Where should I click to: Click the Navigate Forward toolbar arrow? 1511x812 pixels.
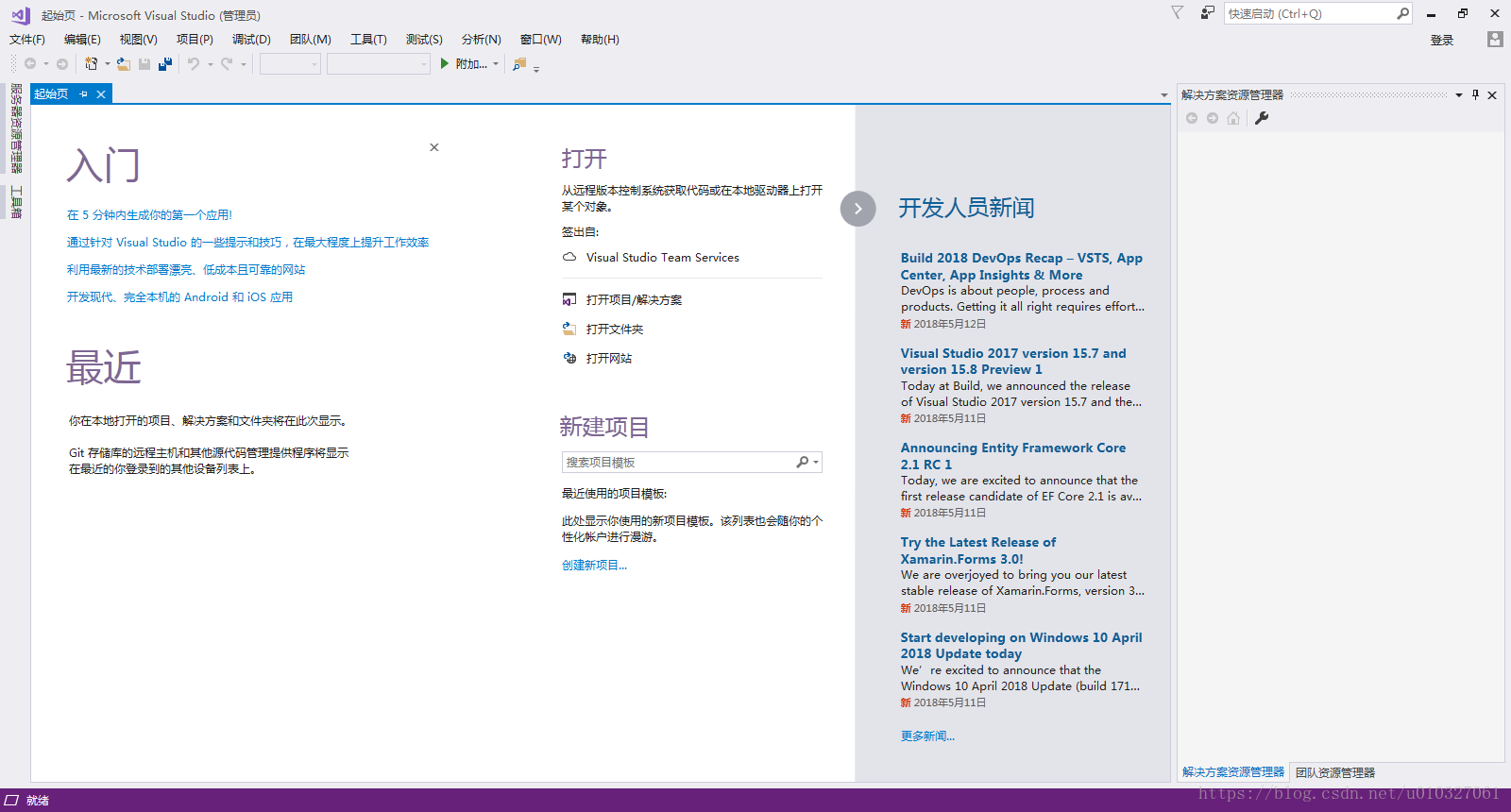point(62,64)
